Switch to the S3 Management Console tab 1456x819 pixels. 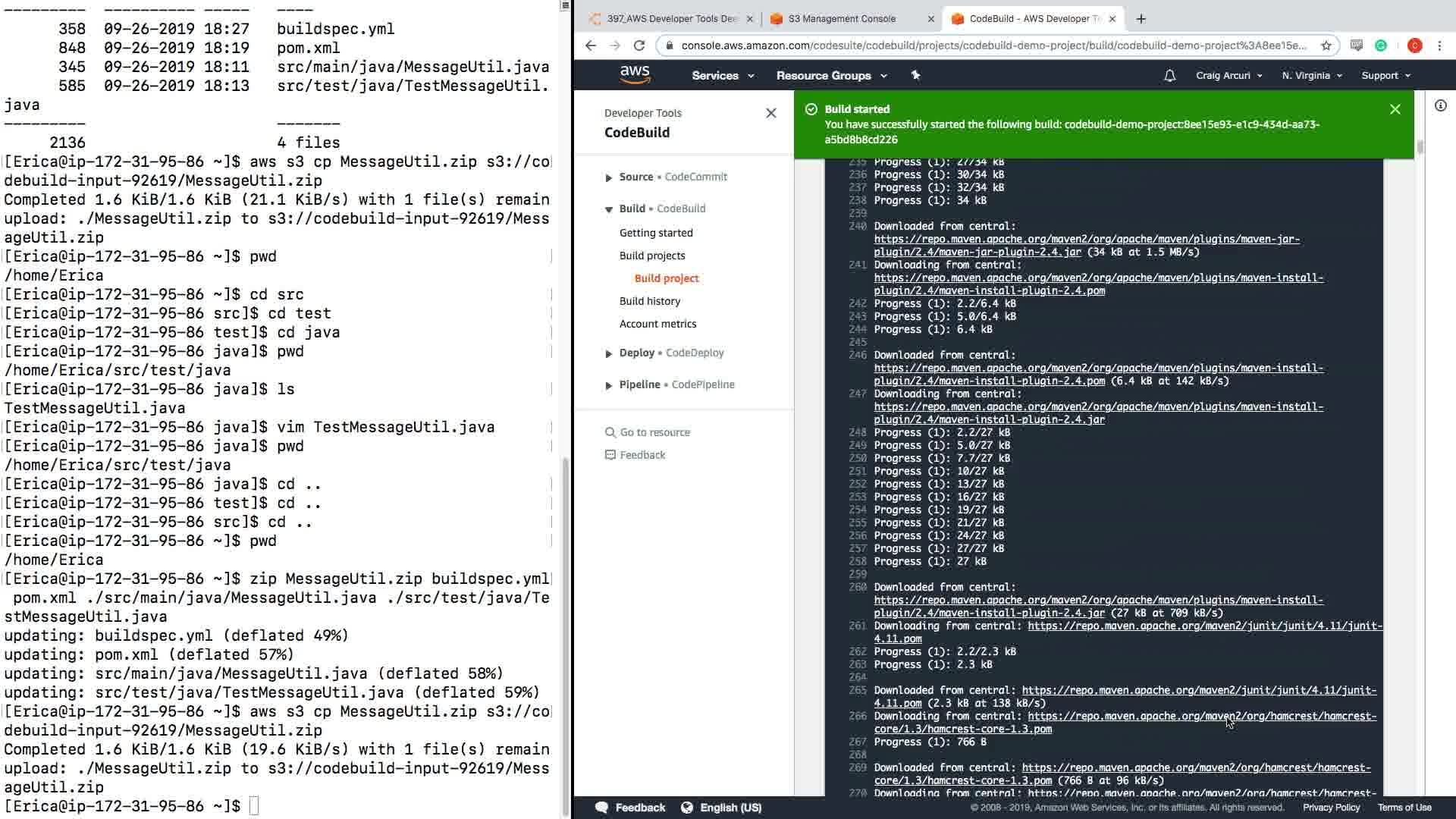tap(842, 19)
